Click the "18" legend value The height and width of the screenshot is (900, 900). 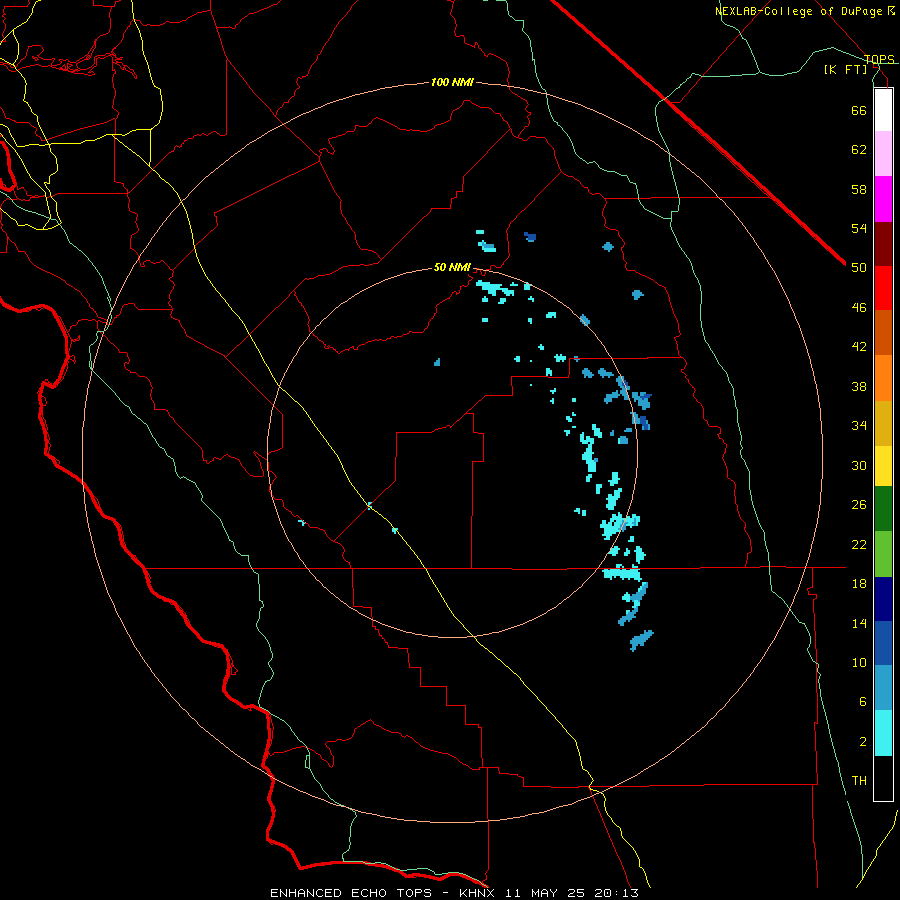(859, 584)
